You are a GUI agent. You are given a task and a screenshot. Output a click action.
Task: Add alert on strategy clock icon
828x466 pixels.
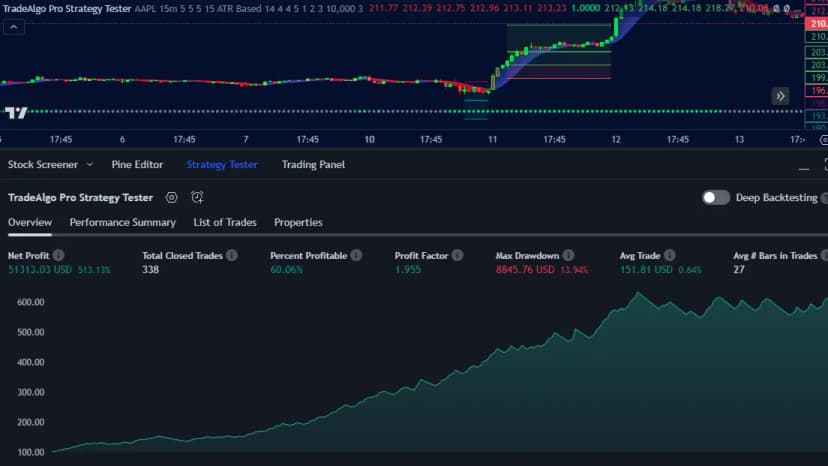tap(197, 197)
